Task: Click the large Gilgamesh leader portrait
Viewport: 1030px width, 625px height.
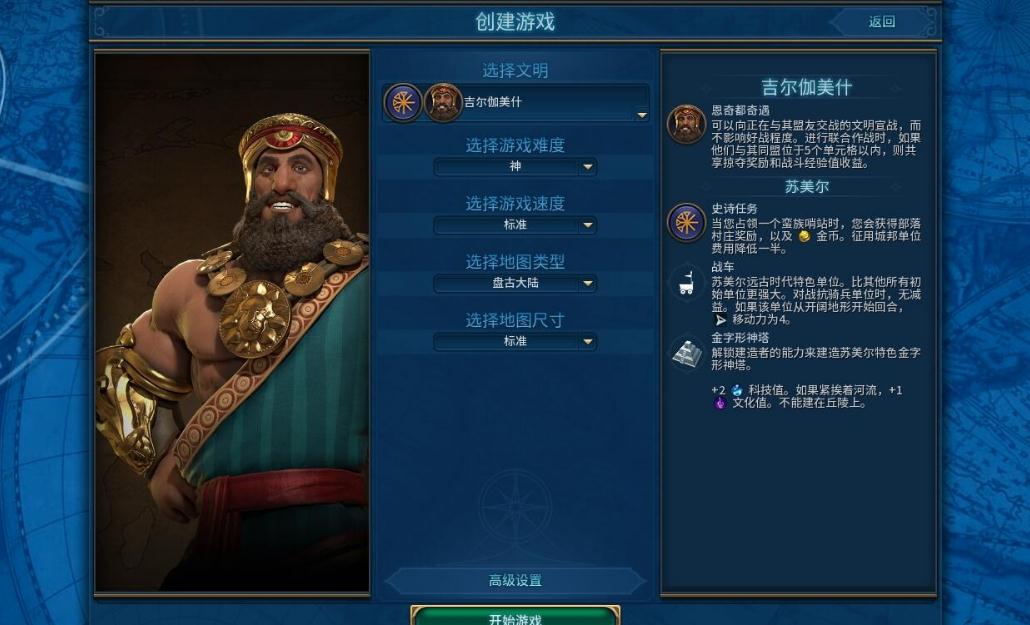Action: [x=233, y=323]
